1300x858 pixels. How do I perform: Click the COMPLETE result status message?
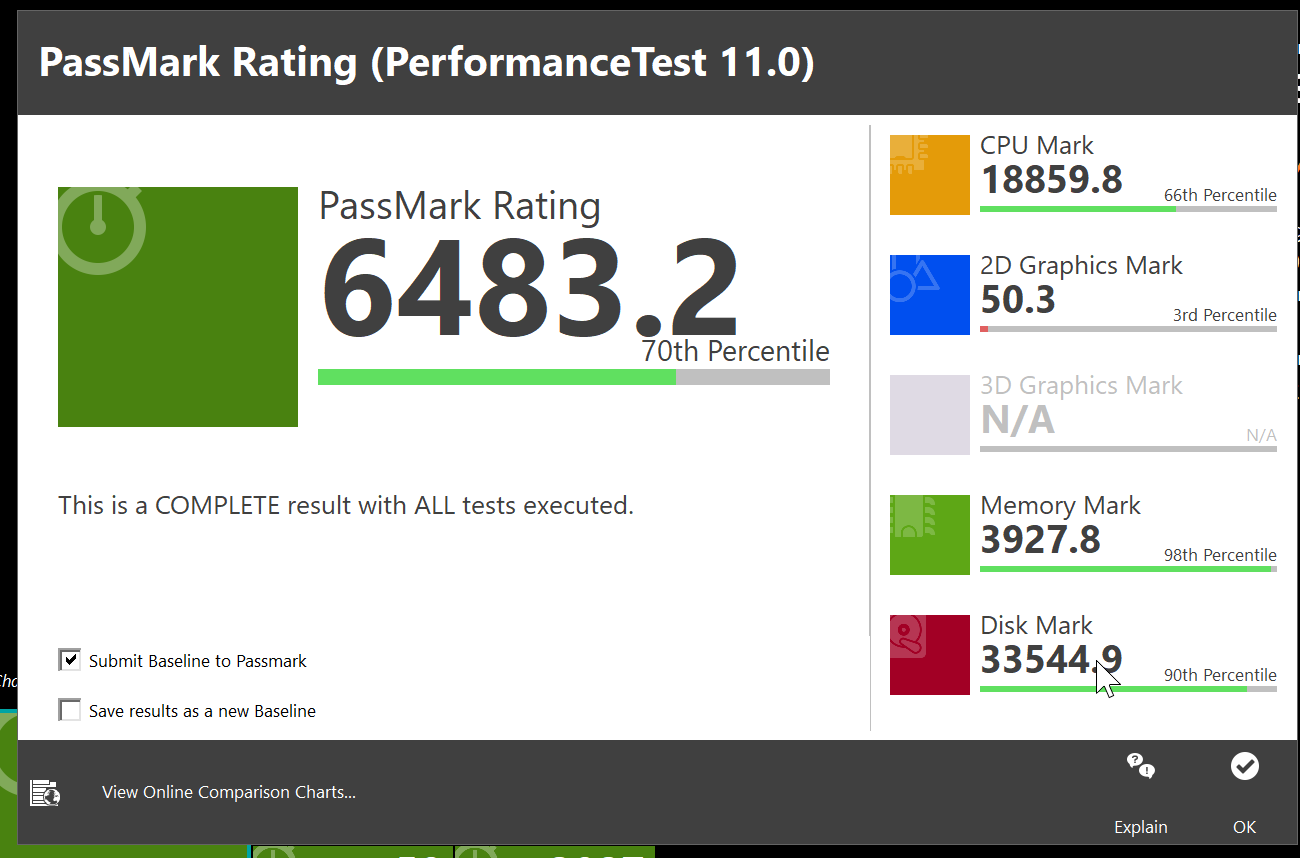coord(346,505)
